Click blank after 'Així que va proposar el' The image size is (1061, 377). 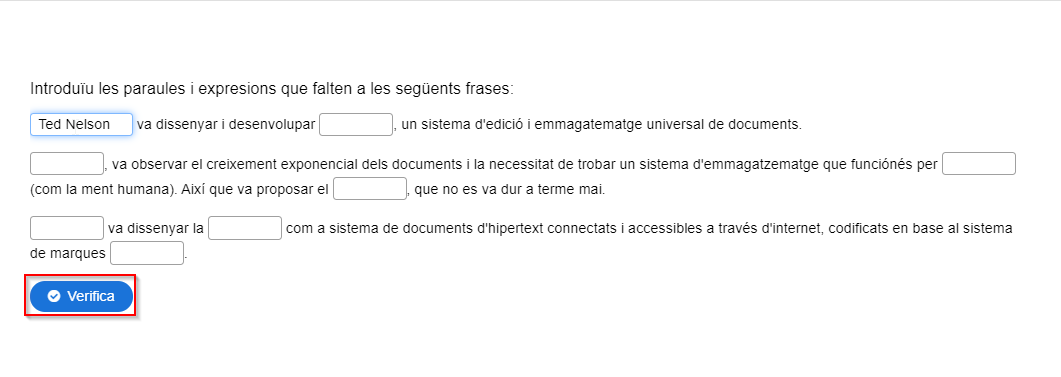pos(370,189)
